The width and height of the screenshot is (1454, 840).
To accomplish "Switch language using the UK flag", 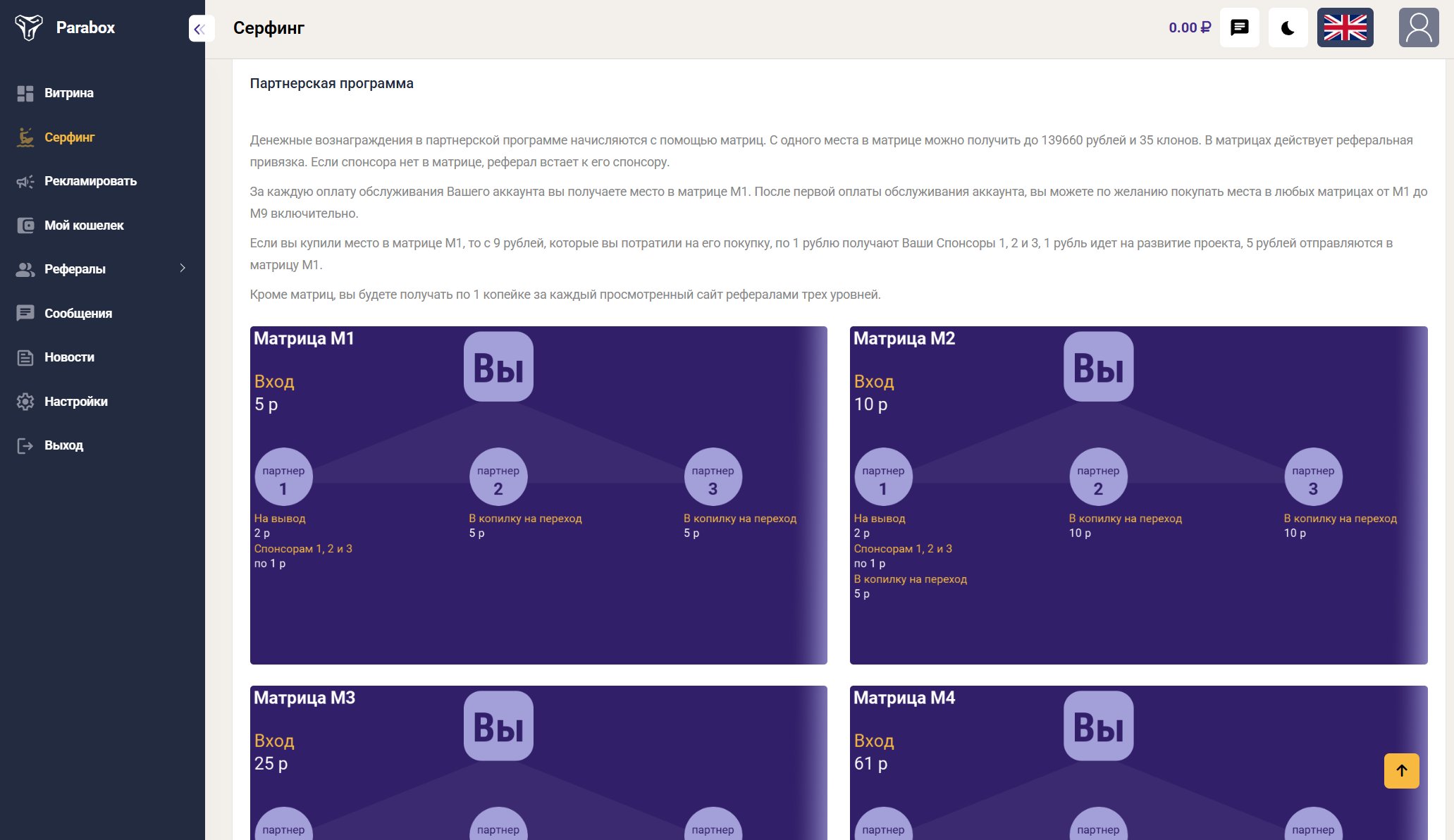I will pyautogui.click(x=1345, y=27).
